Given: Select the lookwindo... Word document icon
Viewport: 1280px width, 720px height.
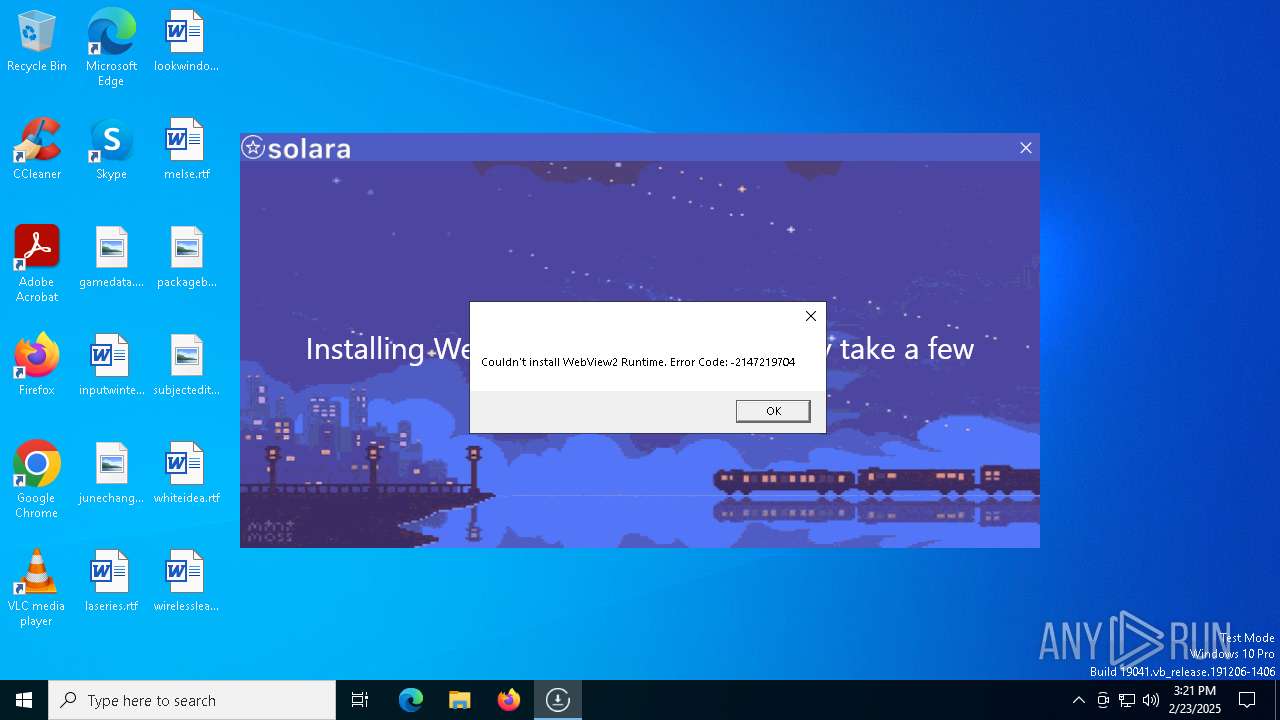Looking at the screenshot, I should 186,42.
